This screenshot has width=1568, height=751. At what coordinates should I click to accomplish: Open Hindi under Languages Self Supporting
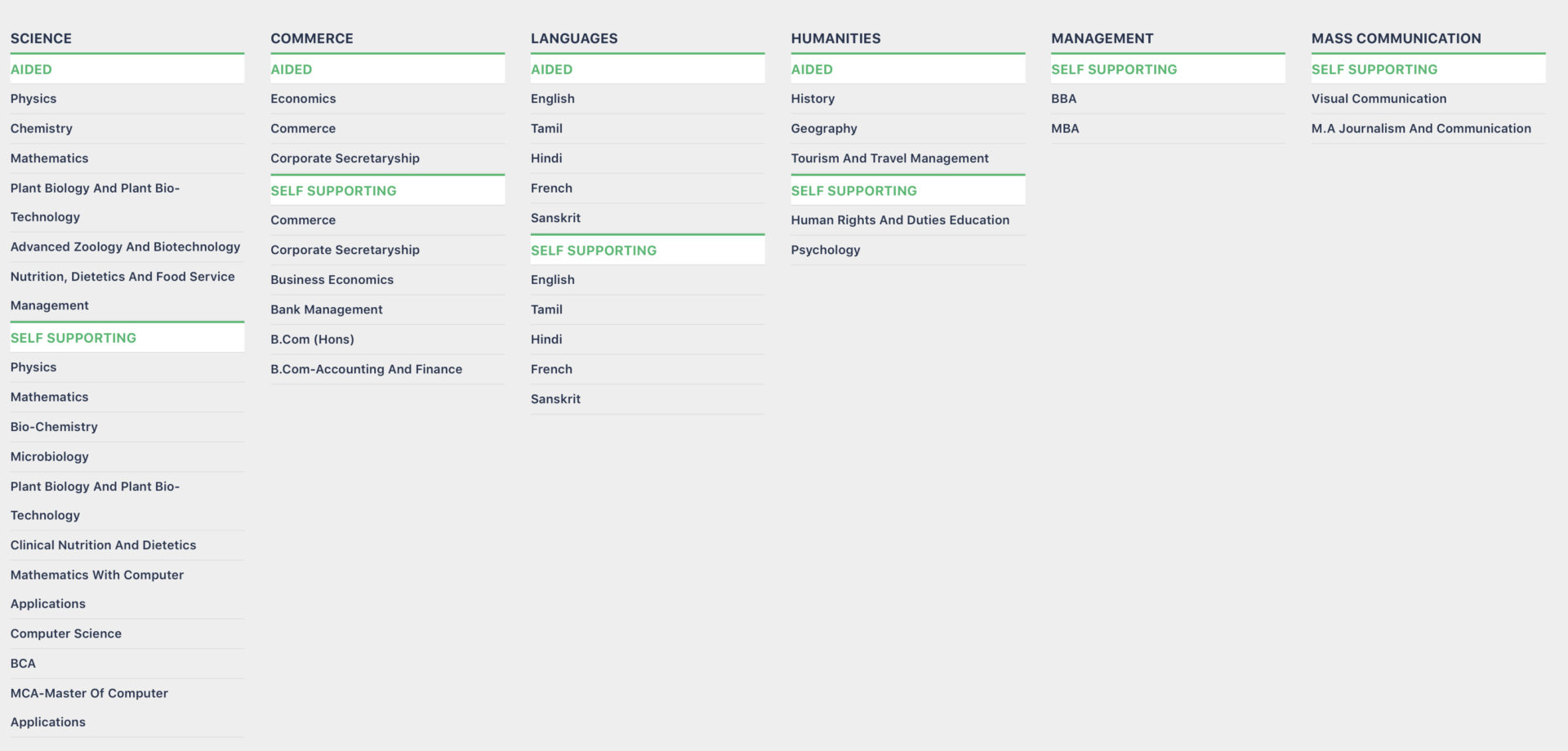tap(546, 340)
